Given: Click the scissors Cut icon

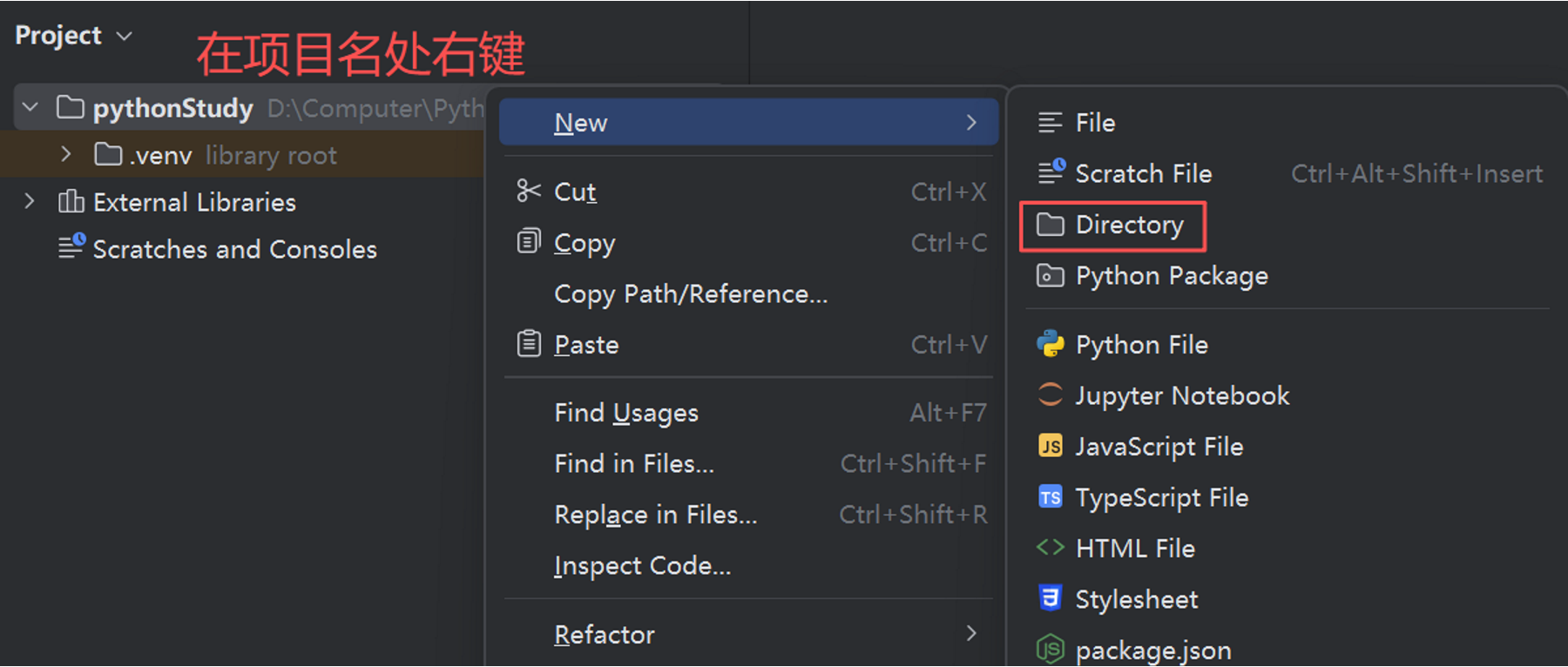Looking at the screenshot, I should pos(529,191).
